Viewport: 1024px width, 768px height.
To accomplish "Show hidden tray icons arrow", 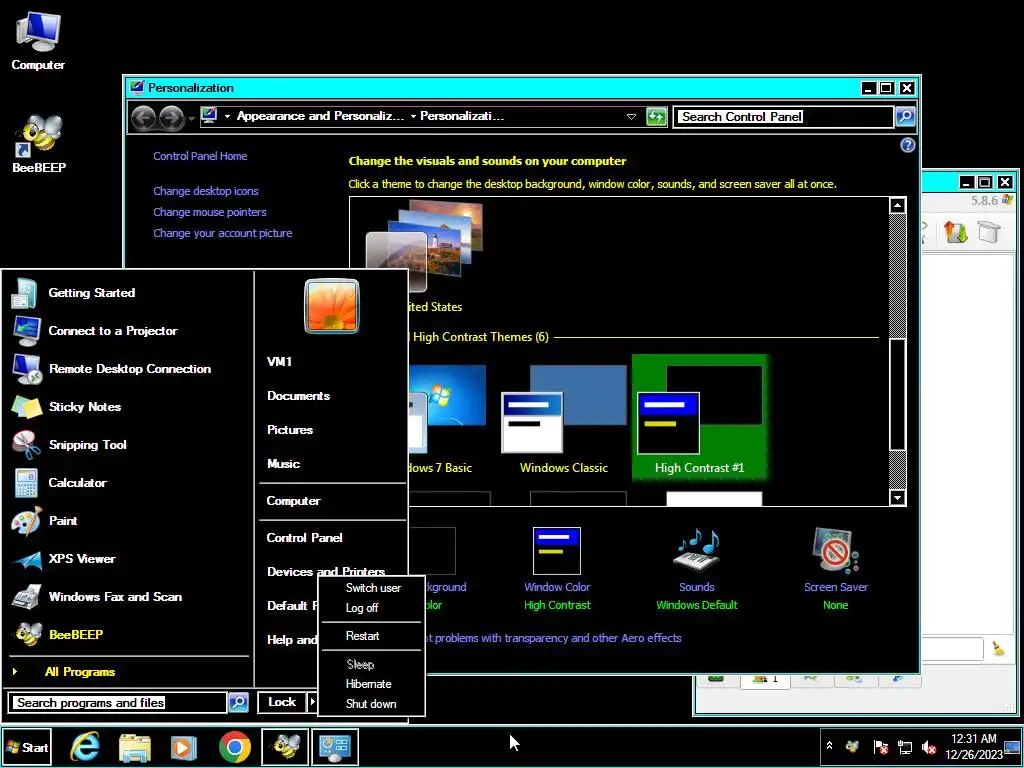I will tap(829, 745).
